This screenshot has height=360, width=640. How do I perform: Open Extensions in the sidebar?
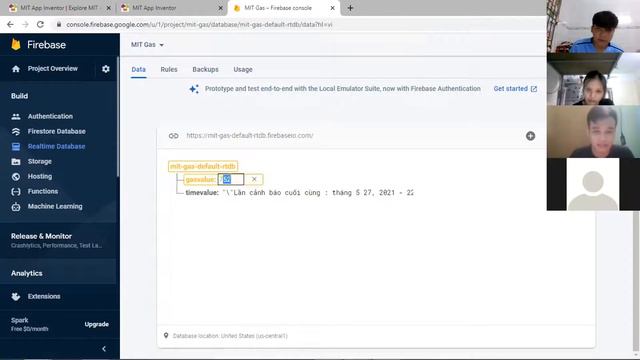tap(44, 297)
